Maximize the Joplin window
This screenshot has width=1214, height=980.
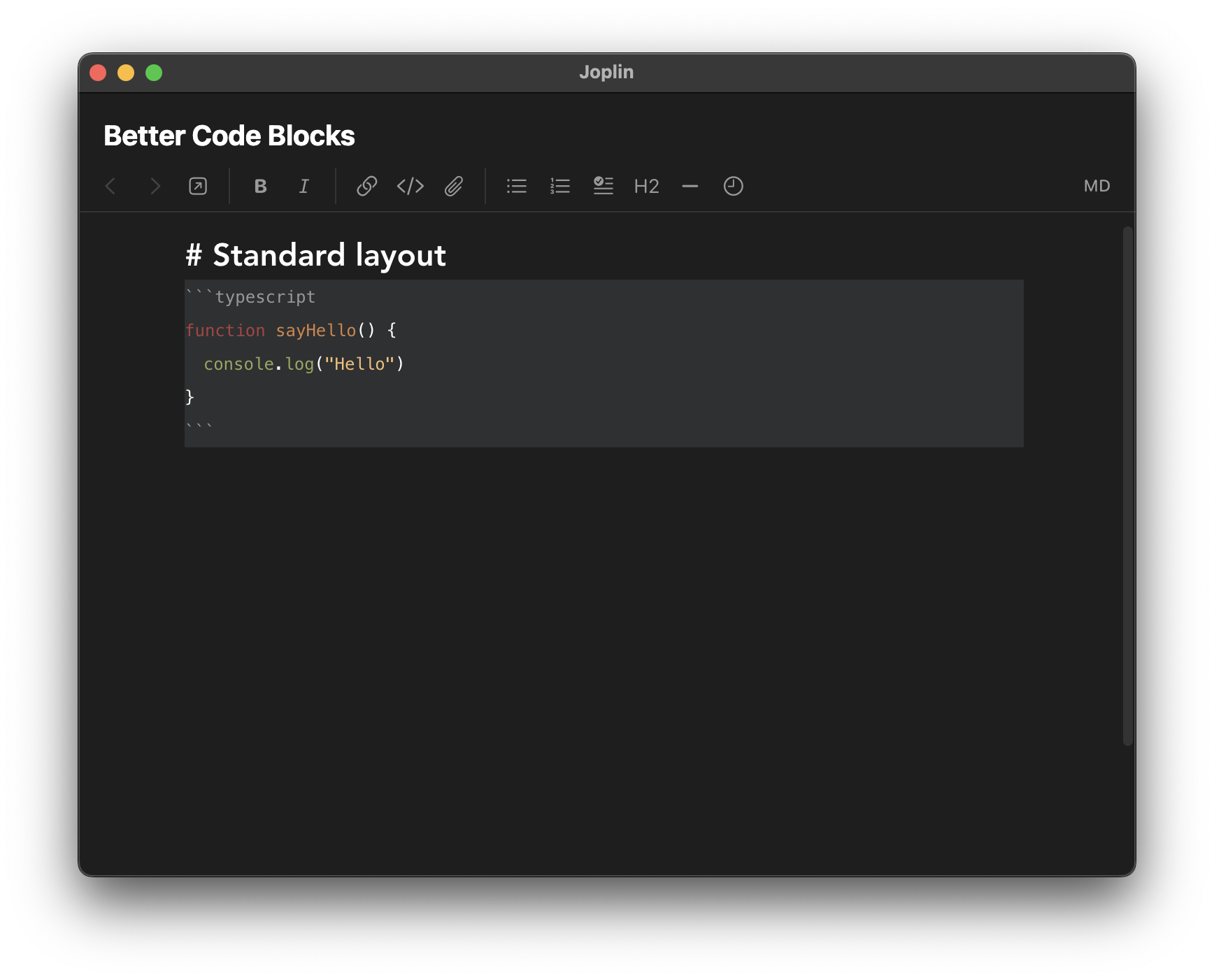pyautogui.click(x=154, y=73)
